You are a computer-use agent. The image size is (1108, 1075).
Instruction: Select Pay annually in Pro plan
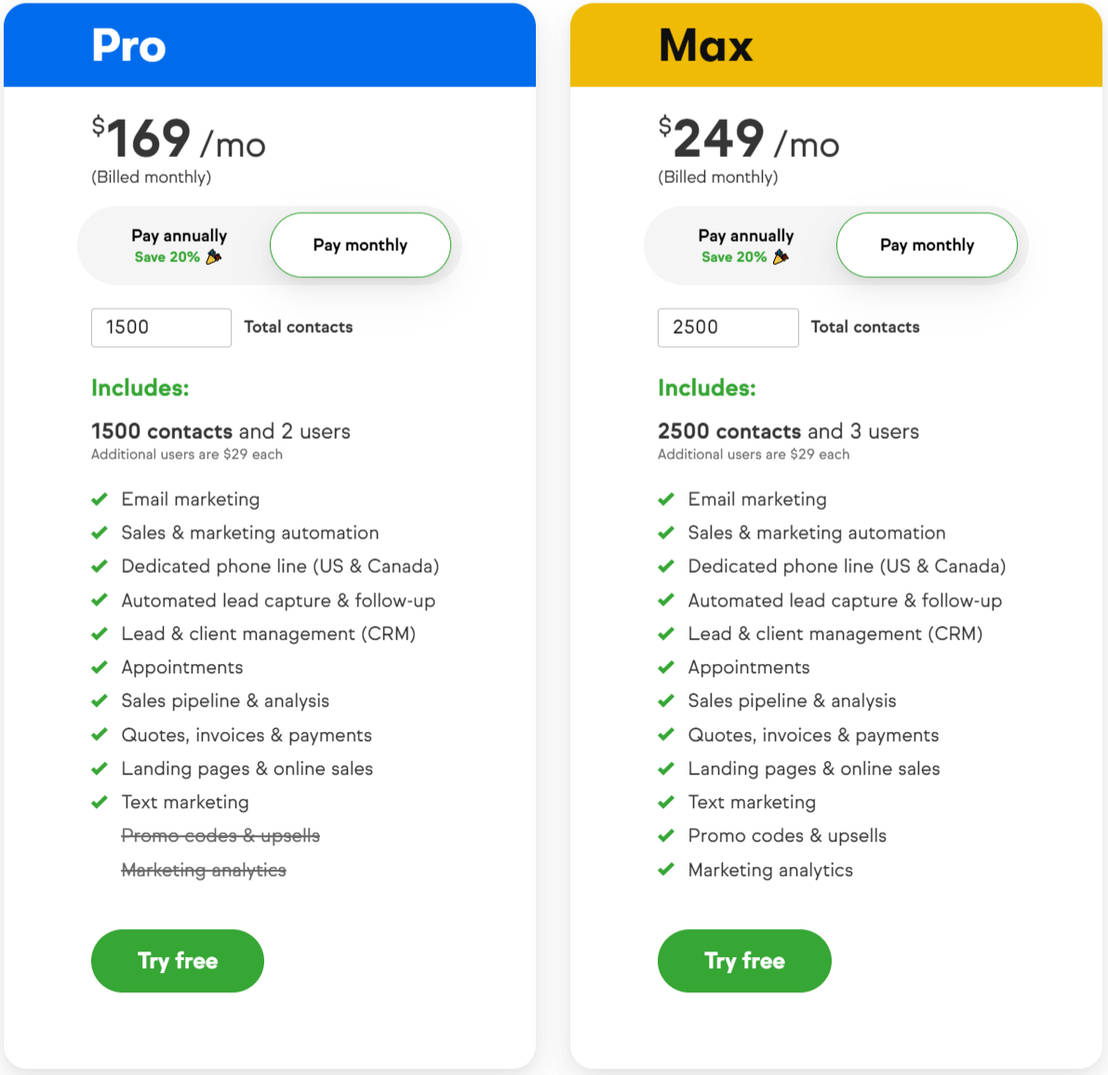[179, 245]
